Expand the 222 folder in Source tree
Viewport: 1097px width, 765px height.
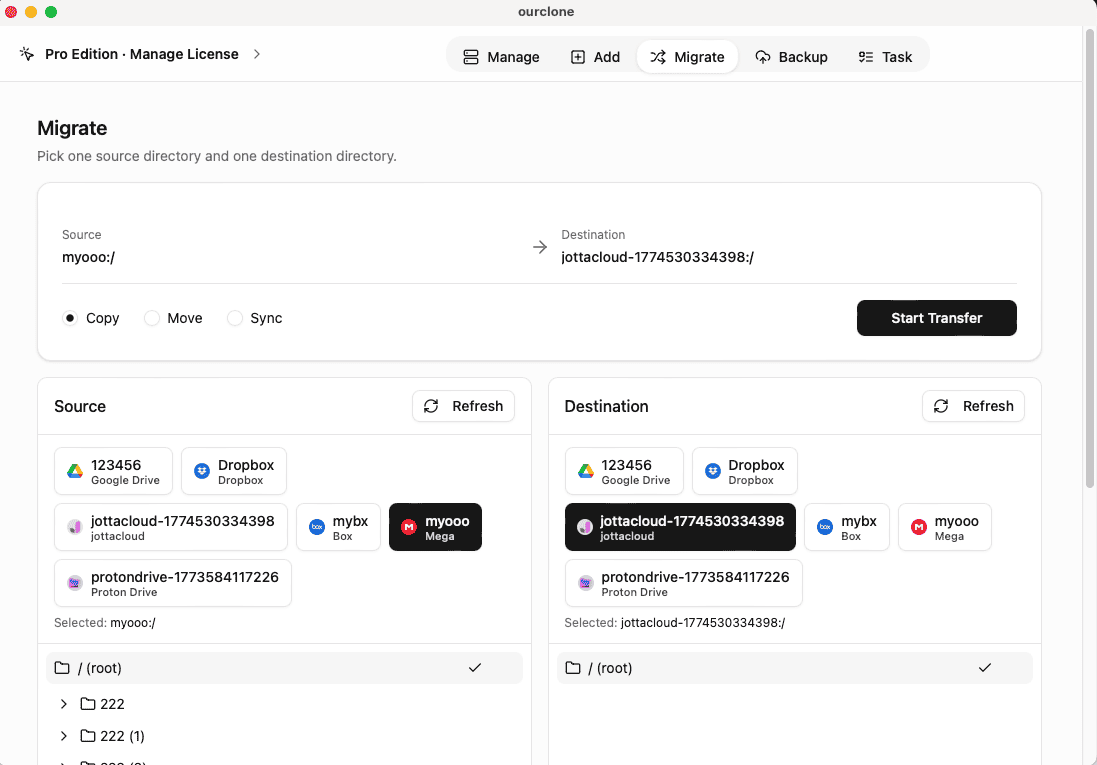64,704
